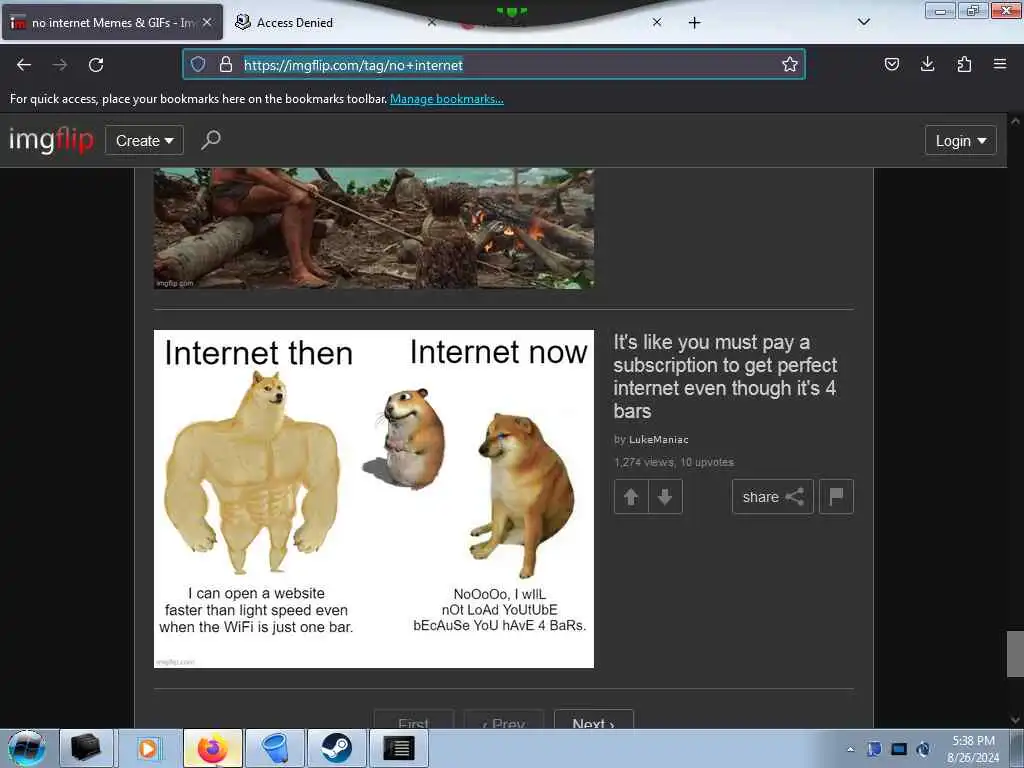Click the Manage bookmarks link
Image resolution: width=1024 pixels, height=768 pixels.
pos(447,99)
